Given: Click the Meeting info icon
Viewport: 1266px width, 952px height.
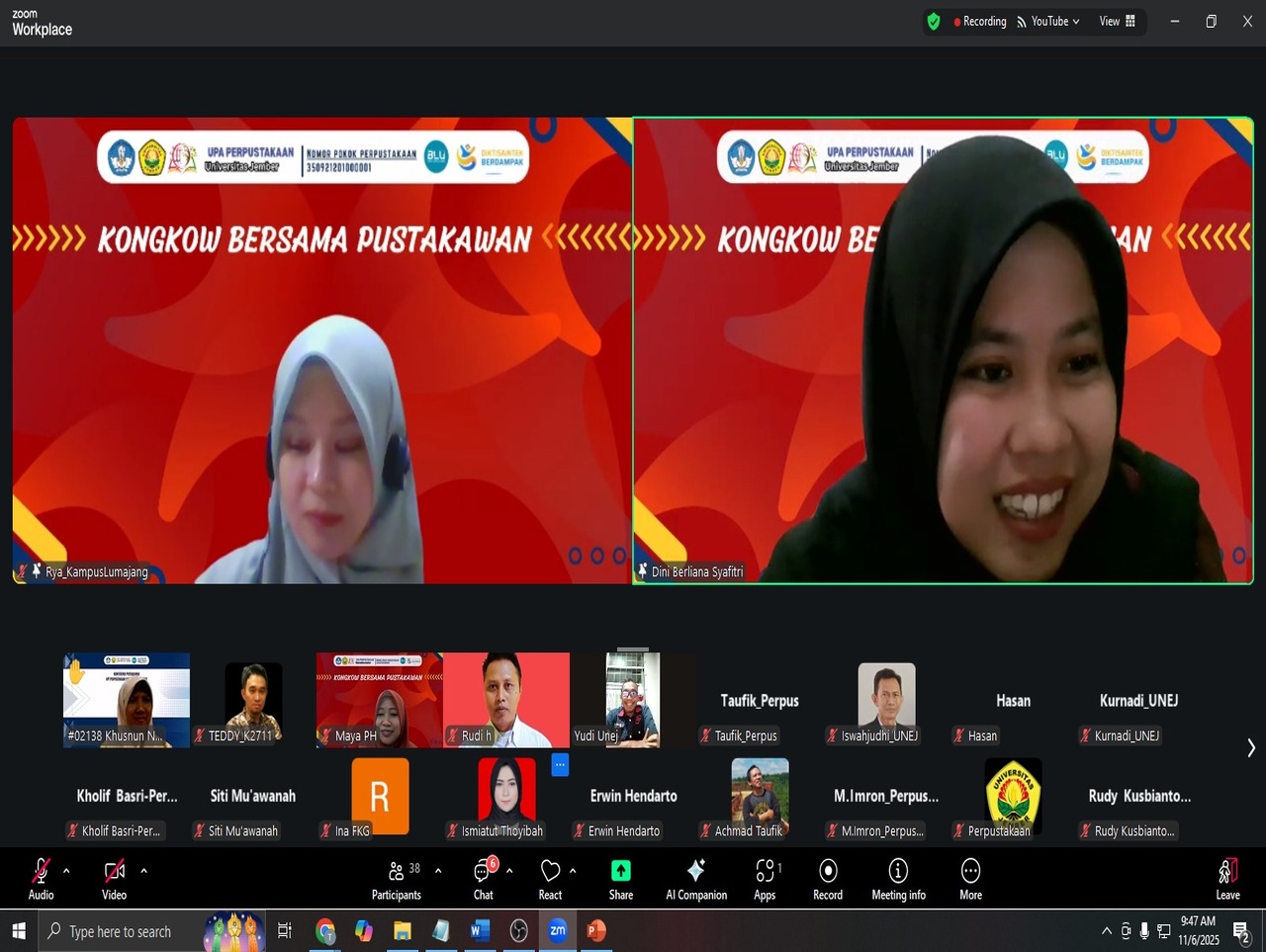Looking at the screenshot, I should pyautogui.click(x=898, y=878).
